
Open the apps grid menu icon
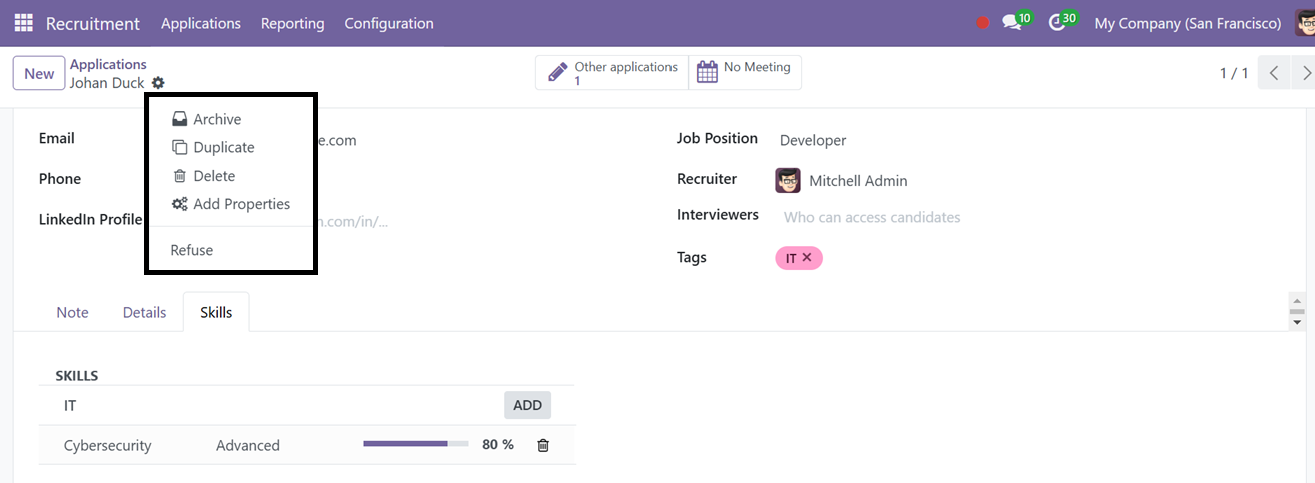click(x=23, y=23)
